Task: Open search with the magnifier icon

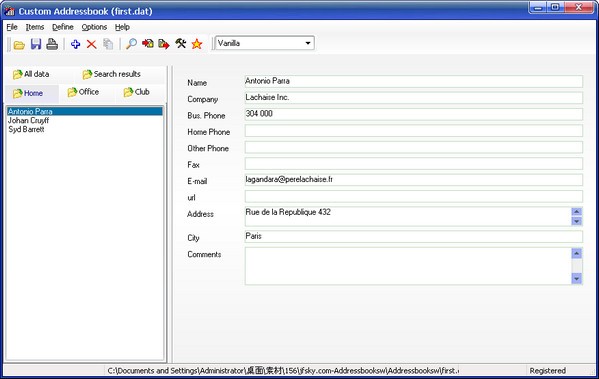Action: click(x=131, y=44)
